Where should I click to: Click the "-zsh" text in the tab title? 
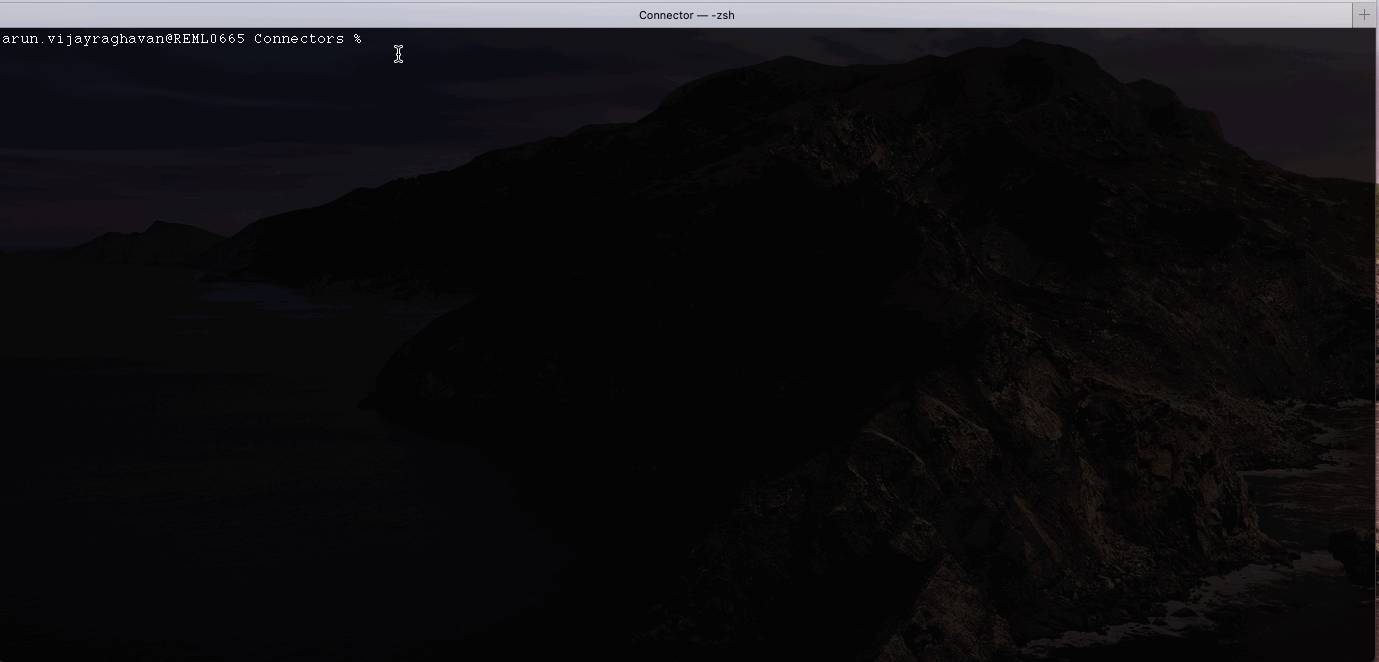[x=723, y=15]
